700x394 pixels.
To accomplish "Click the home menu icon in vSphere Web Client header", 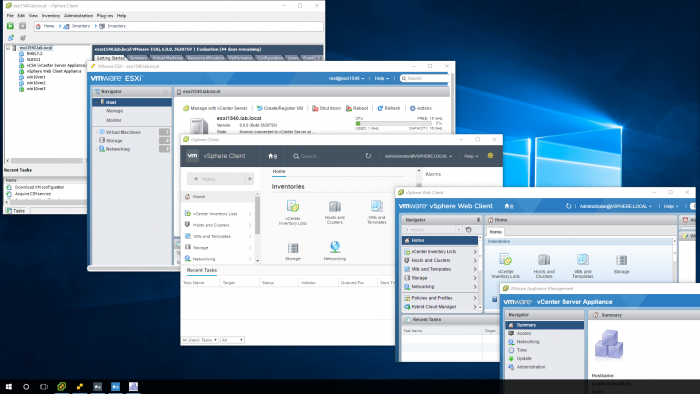I will coord(508,206).
